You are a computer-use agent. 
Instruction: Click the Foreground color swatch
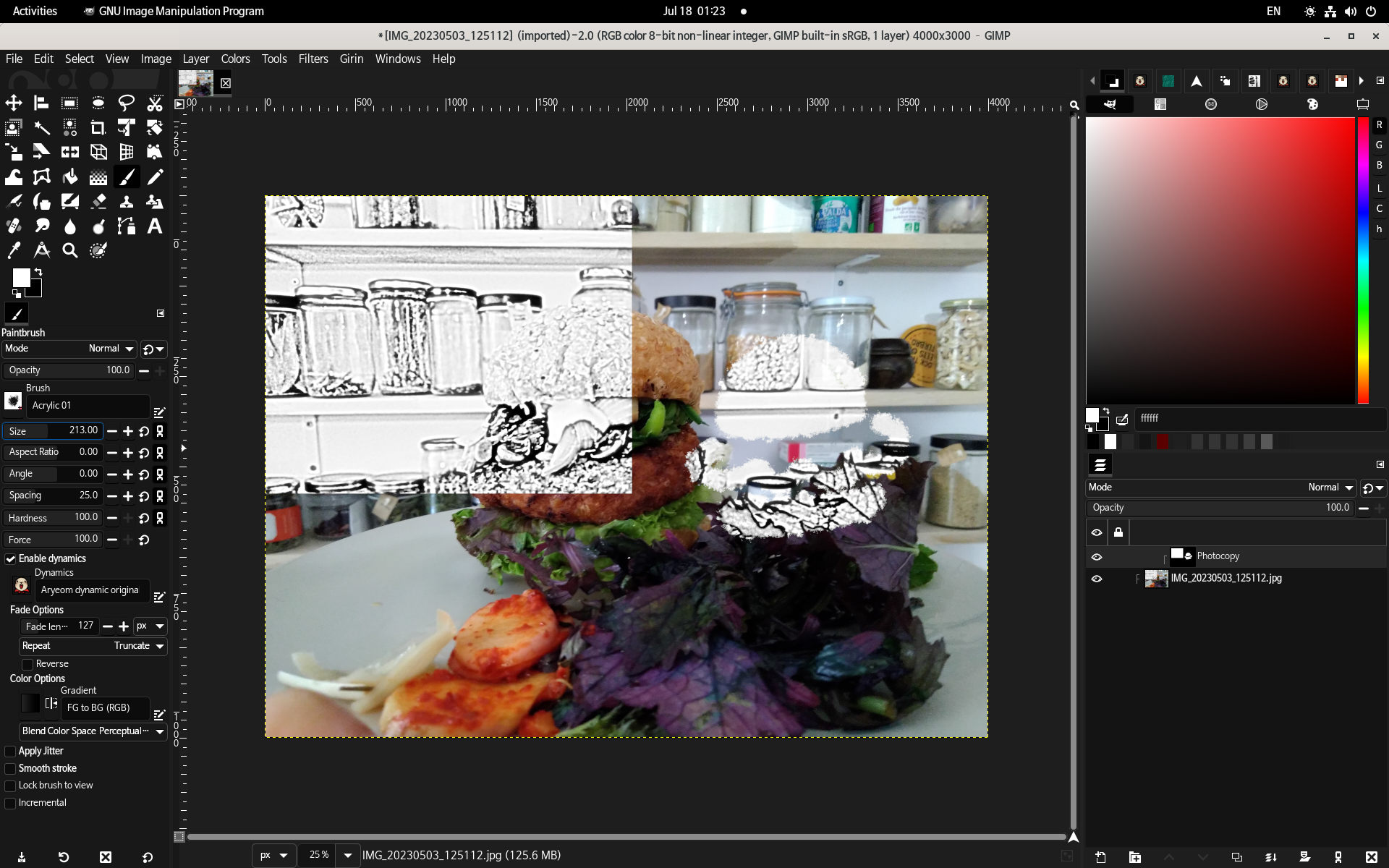coord(21,278)
